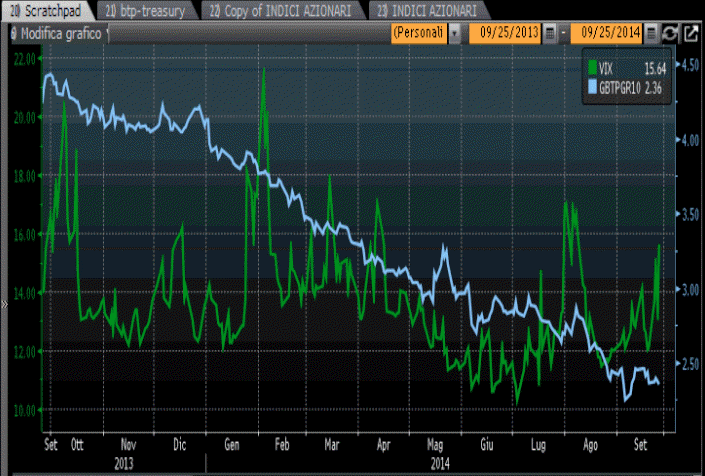Open calendar picker for end date 09/25/2014
This screenshot has width=705, height=476.
point(651,33)
